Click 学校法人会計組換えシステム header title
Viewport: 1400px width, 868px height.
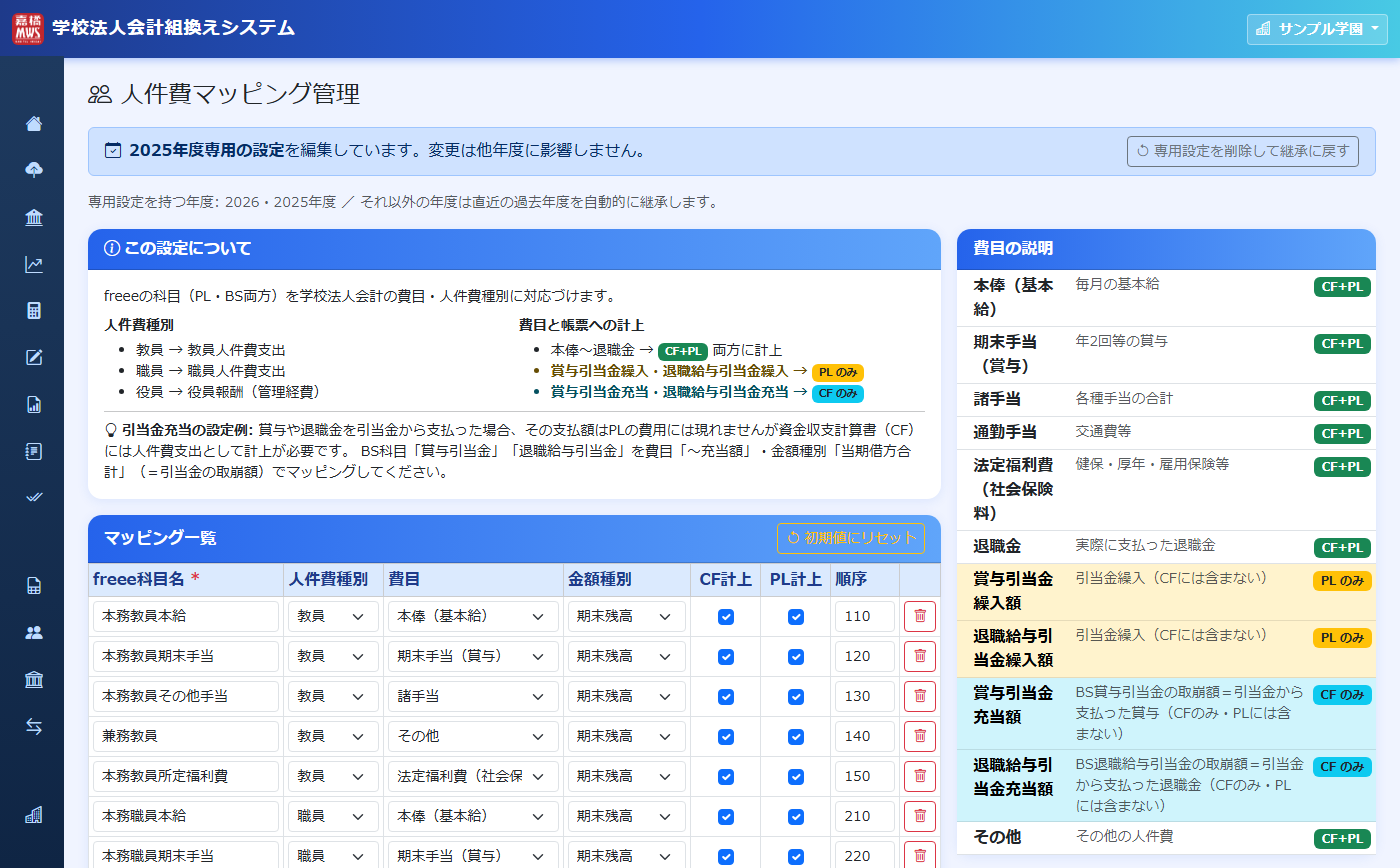coord(174,28)
